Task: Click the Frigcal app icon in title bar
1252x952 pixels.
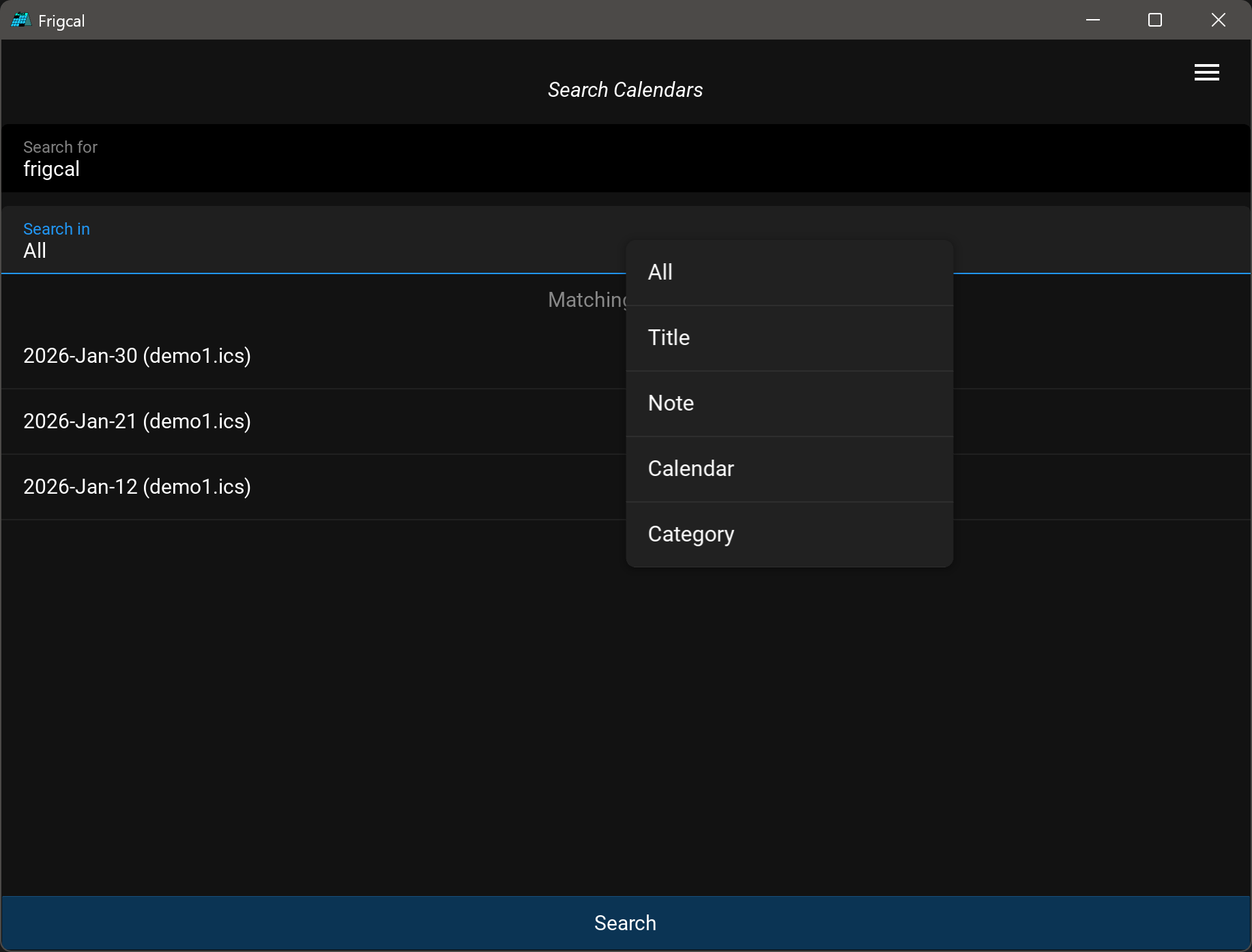Action: click(20, 20)
